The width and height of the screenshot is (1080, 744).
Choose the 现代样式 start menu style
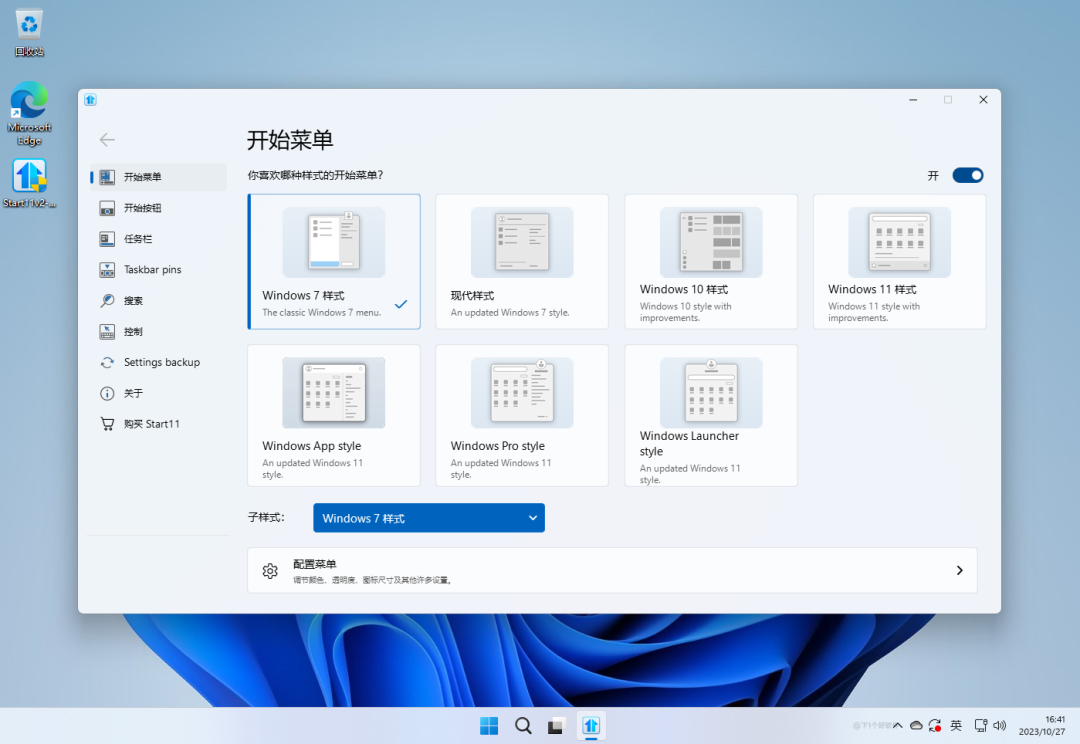pyautogui.click(x=521, y=262)
